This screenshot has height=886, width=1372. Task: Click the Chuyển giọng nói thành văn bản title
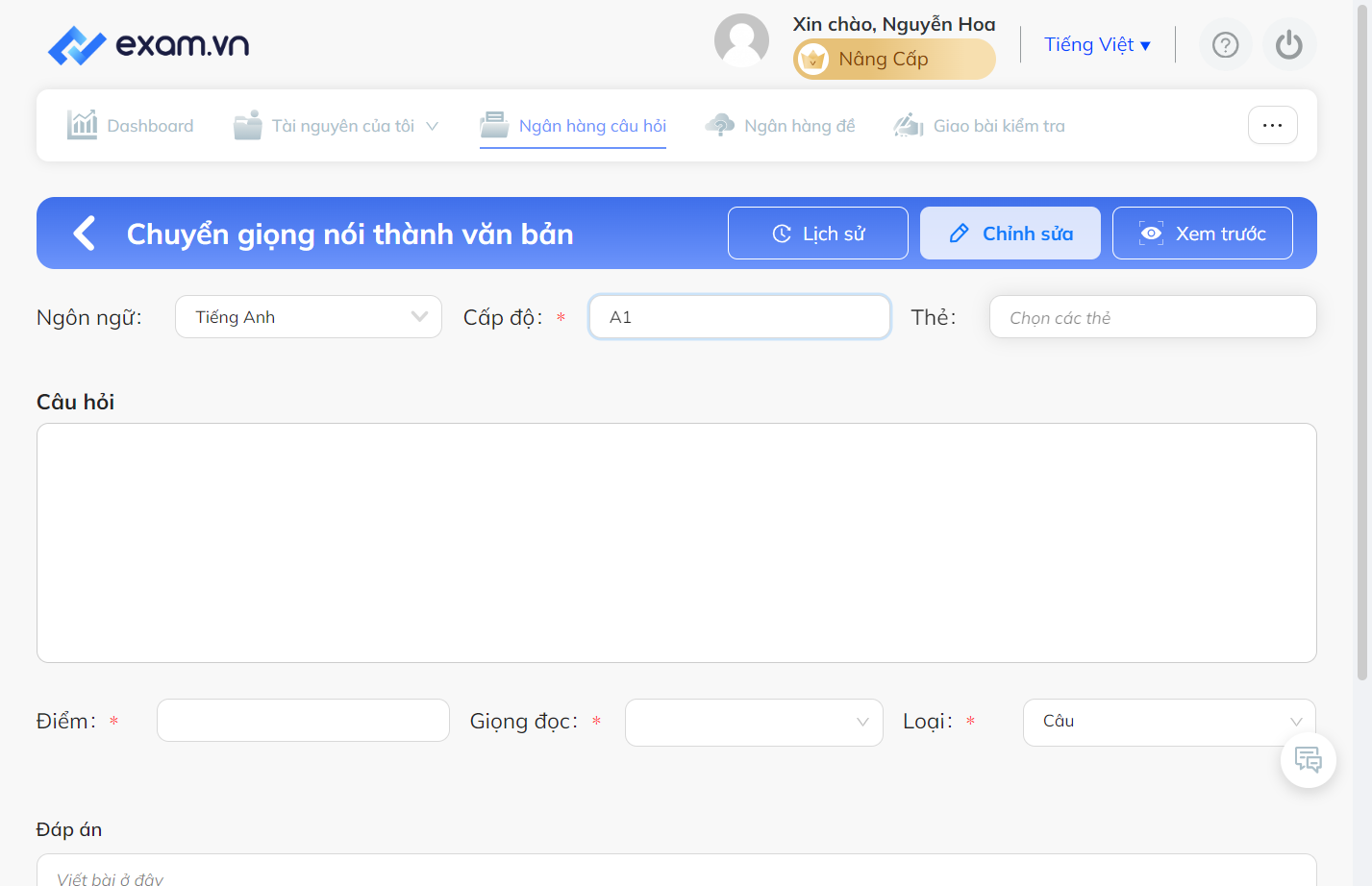point(350,234)
